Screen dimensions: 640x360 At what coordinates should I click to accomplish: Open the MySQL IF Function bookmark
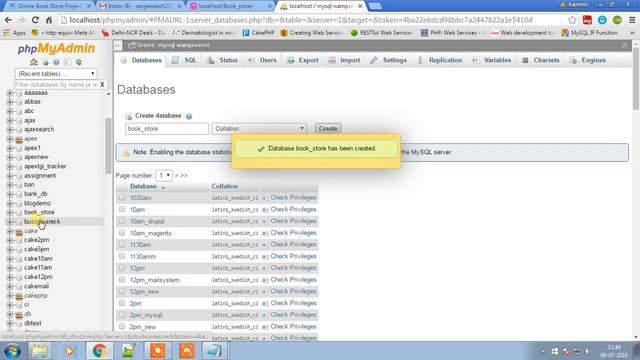click(589, 33)
